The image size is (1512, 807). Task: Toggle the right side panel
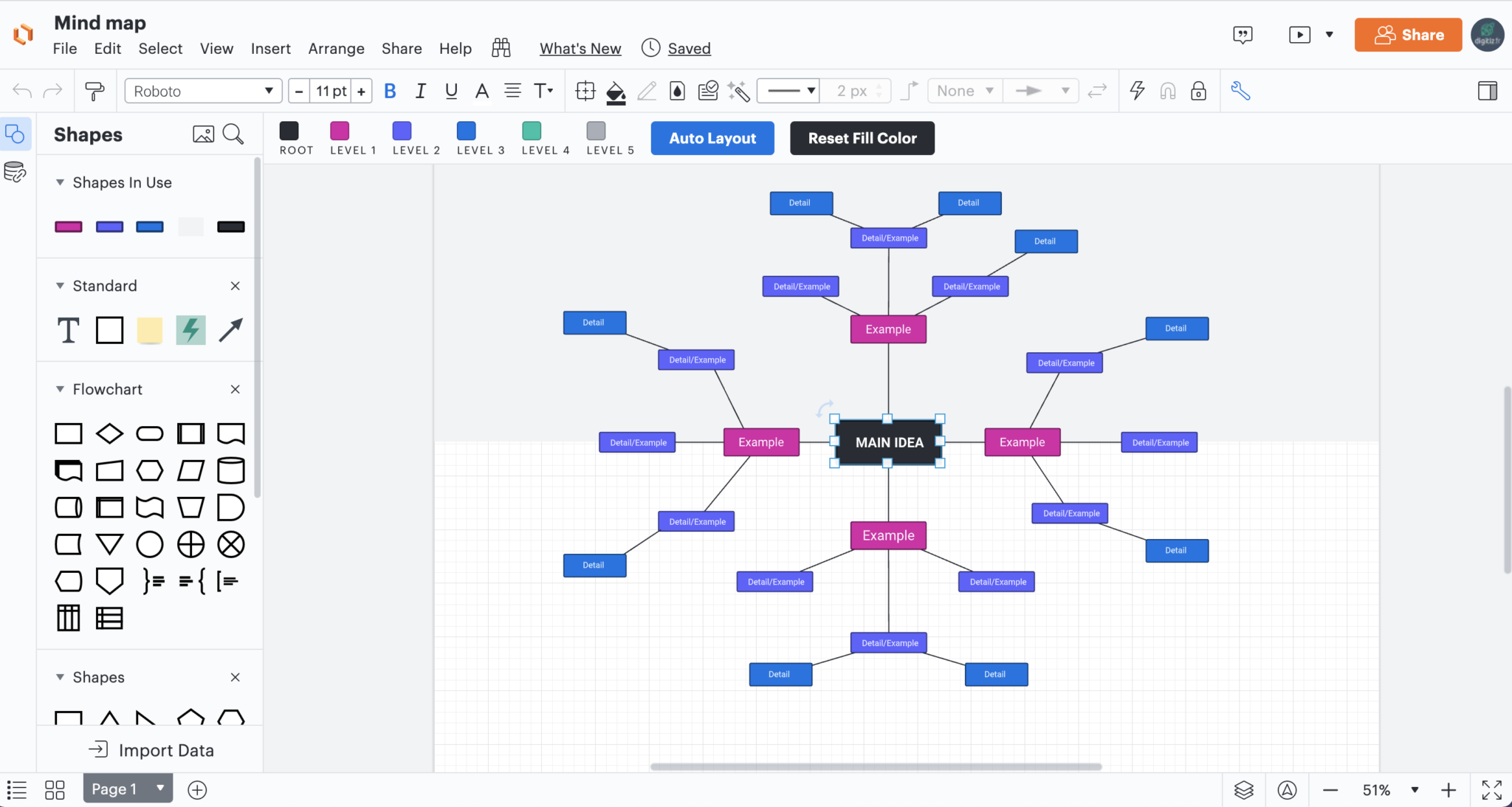(x=1487, y=91)
